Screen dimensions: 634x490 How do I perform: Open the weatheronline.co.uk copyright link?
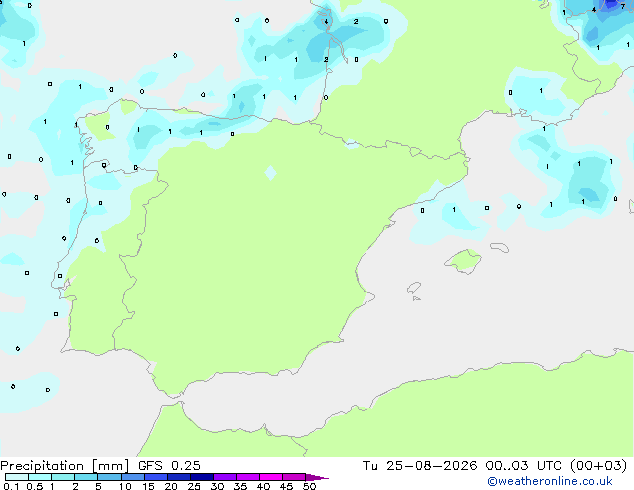549,481
